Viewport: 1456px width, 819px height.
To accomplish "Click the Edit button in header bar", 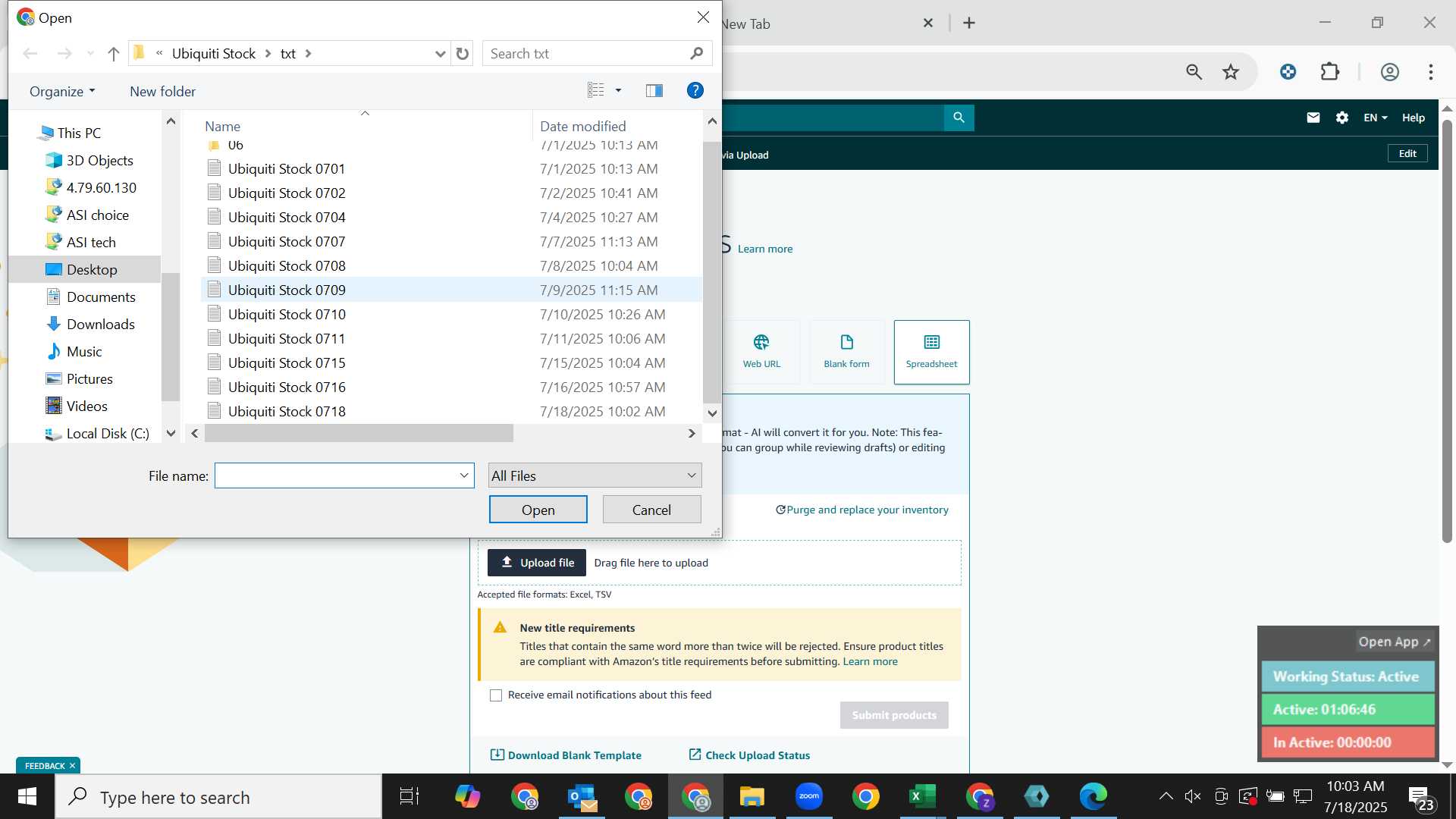I will 1407,153.
